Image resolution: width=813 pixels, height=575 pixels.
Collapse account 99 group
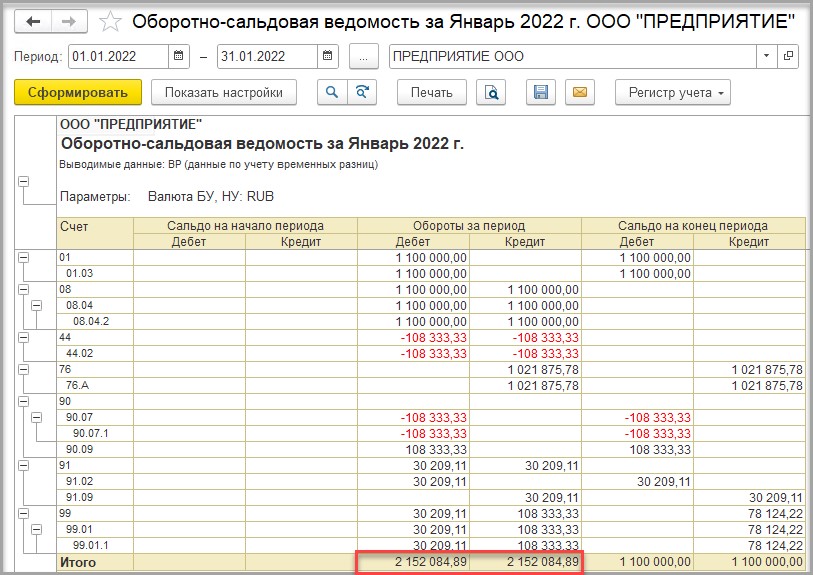[x=23, y=514]
